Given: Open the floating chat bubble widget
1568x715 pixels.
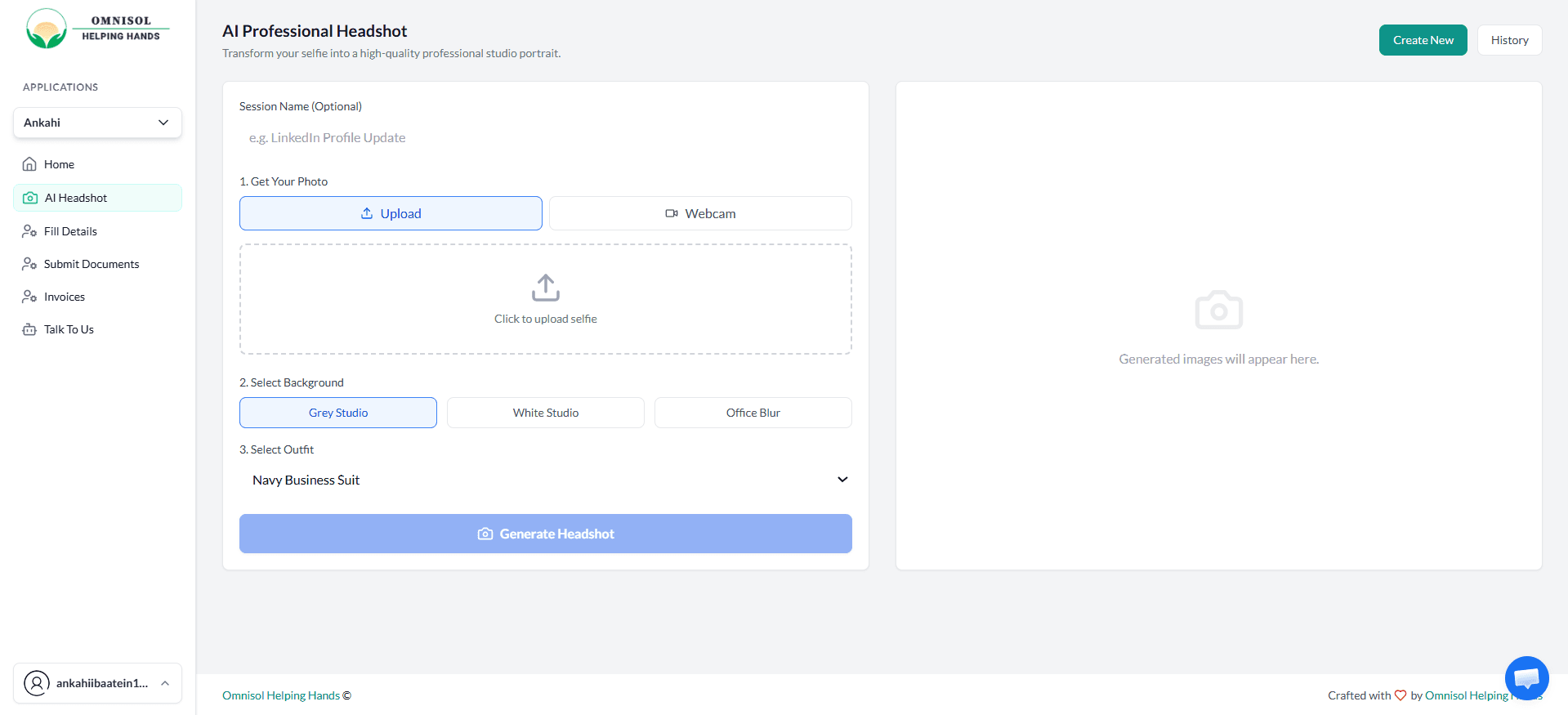Looking at the screenshot, I should [x=1526, y=678].
